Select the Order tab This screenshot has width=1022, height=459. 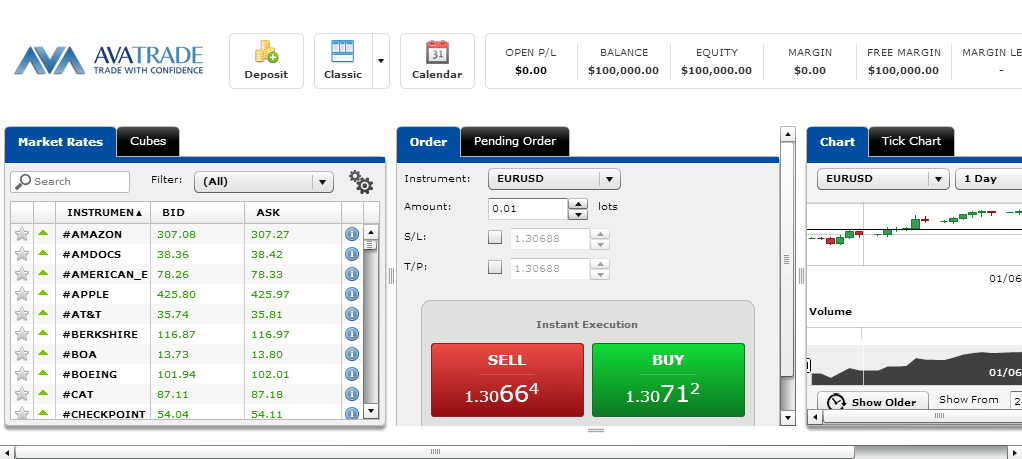tap(428, 141)
